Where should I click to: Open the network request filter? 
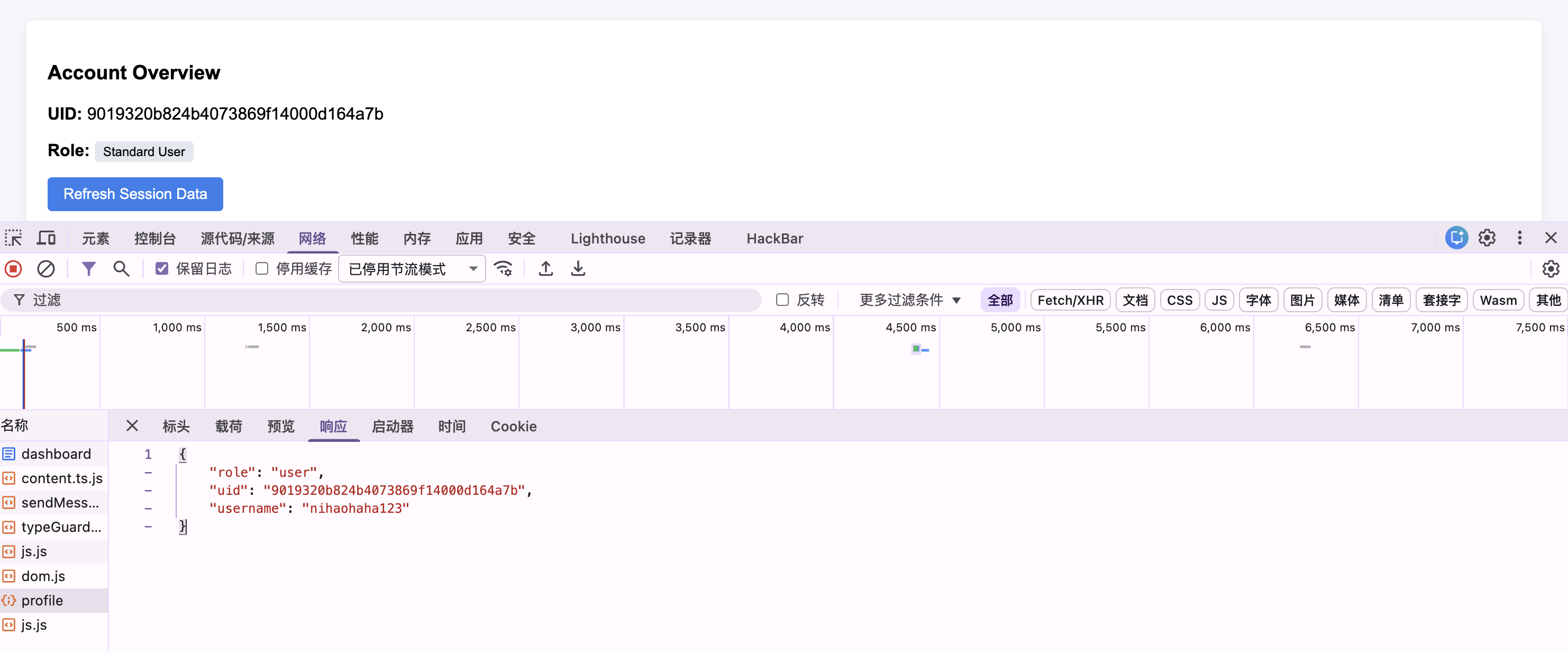89,268
